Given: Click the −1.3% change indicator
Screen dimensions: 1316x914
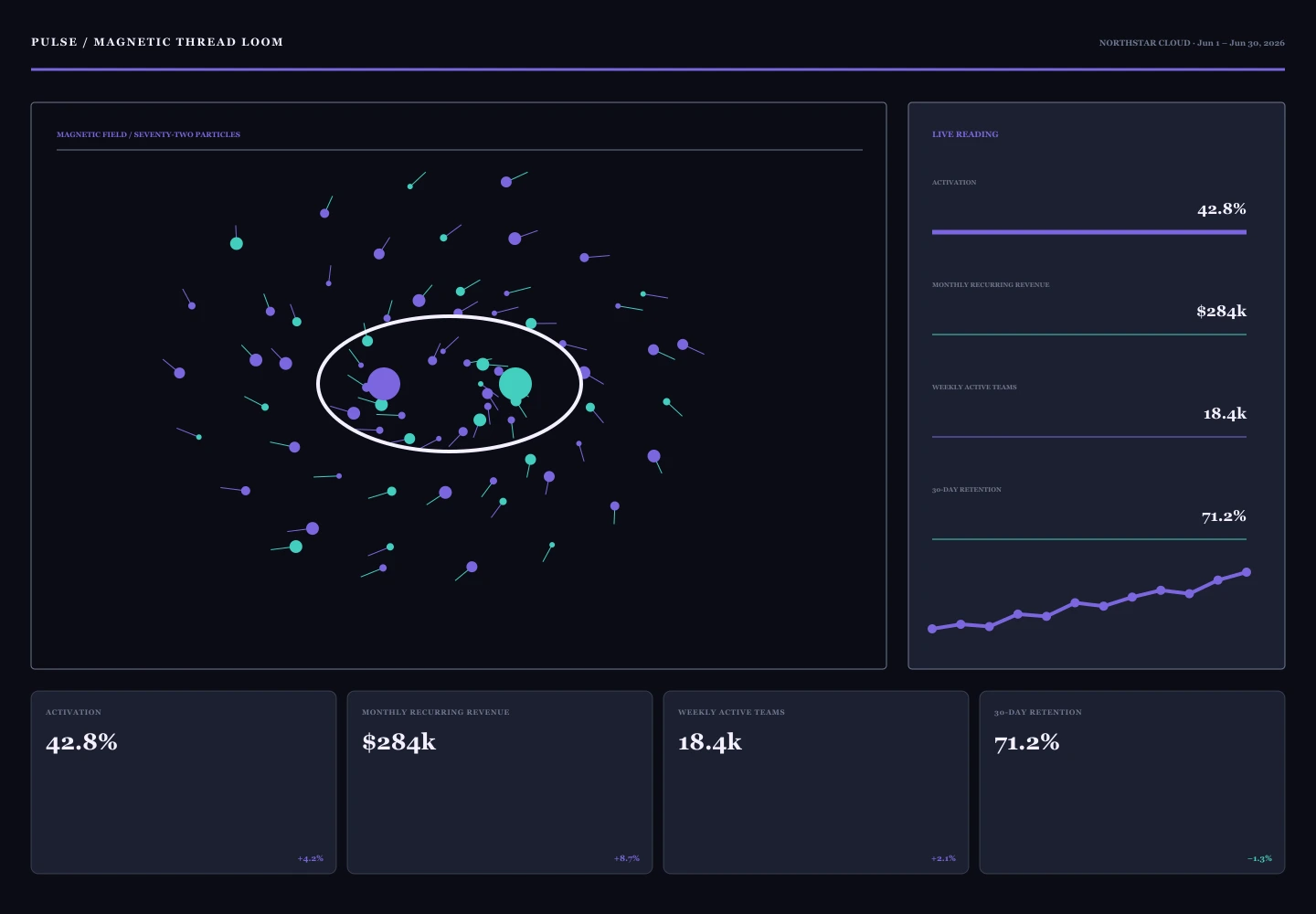Looking at the screenshot, I should 1259,858.
